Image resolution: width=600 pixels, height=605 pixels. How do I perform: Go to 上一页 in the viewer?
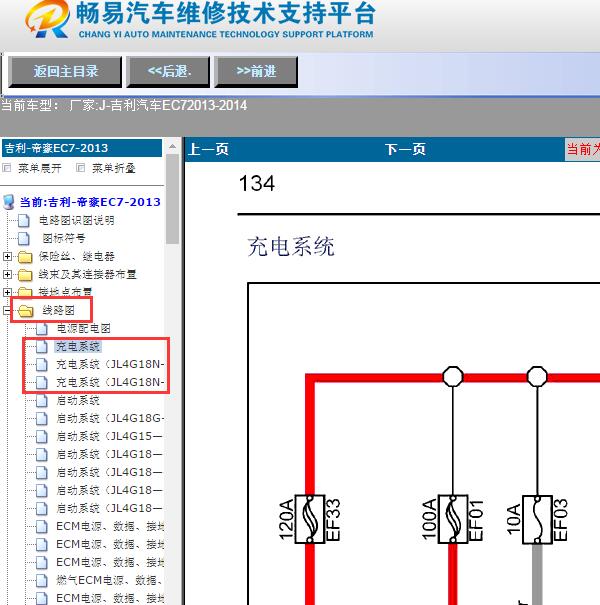click(208, 149)
